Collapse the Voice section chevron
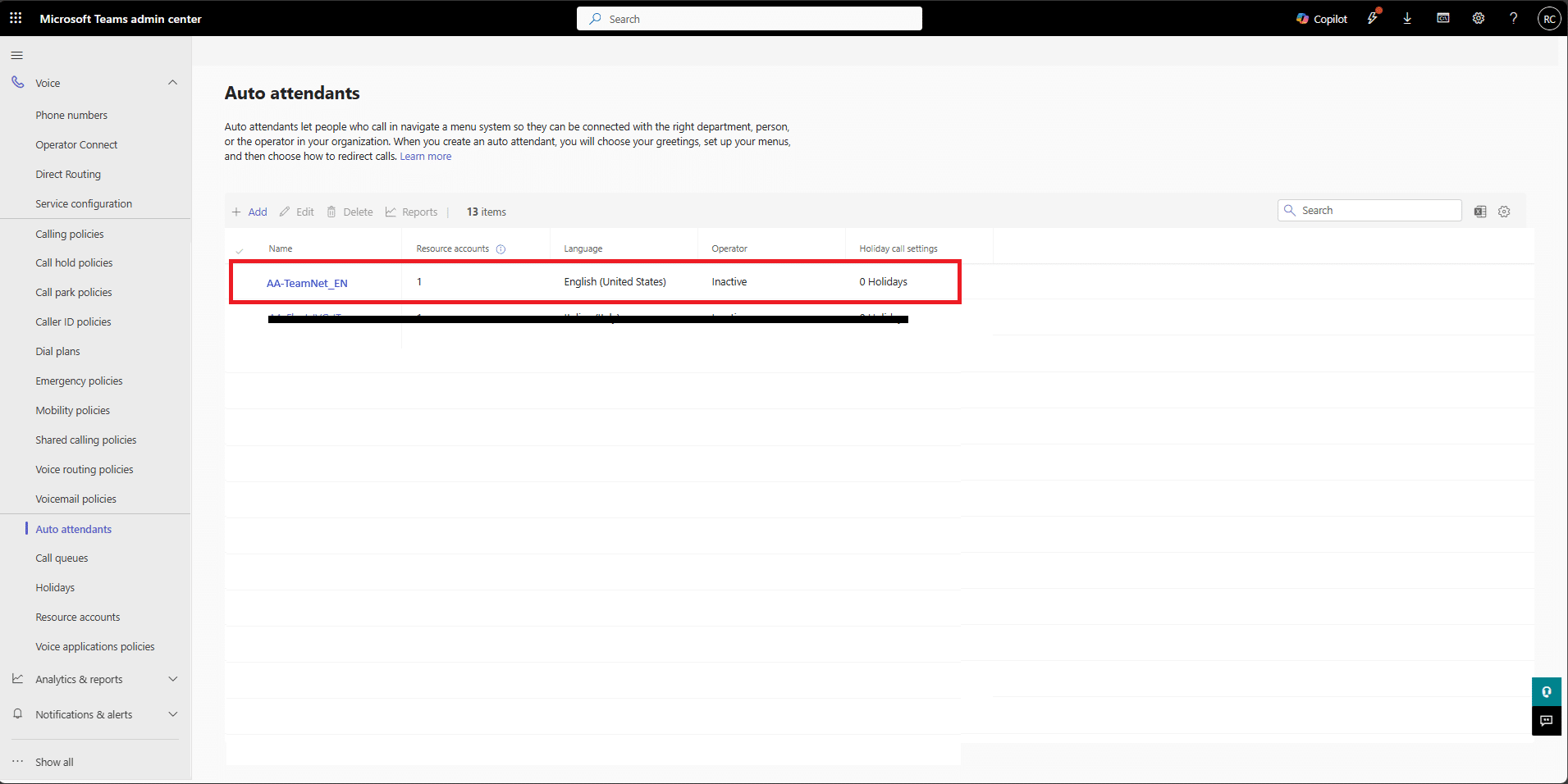 [x=172, y=83]
